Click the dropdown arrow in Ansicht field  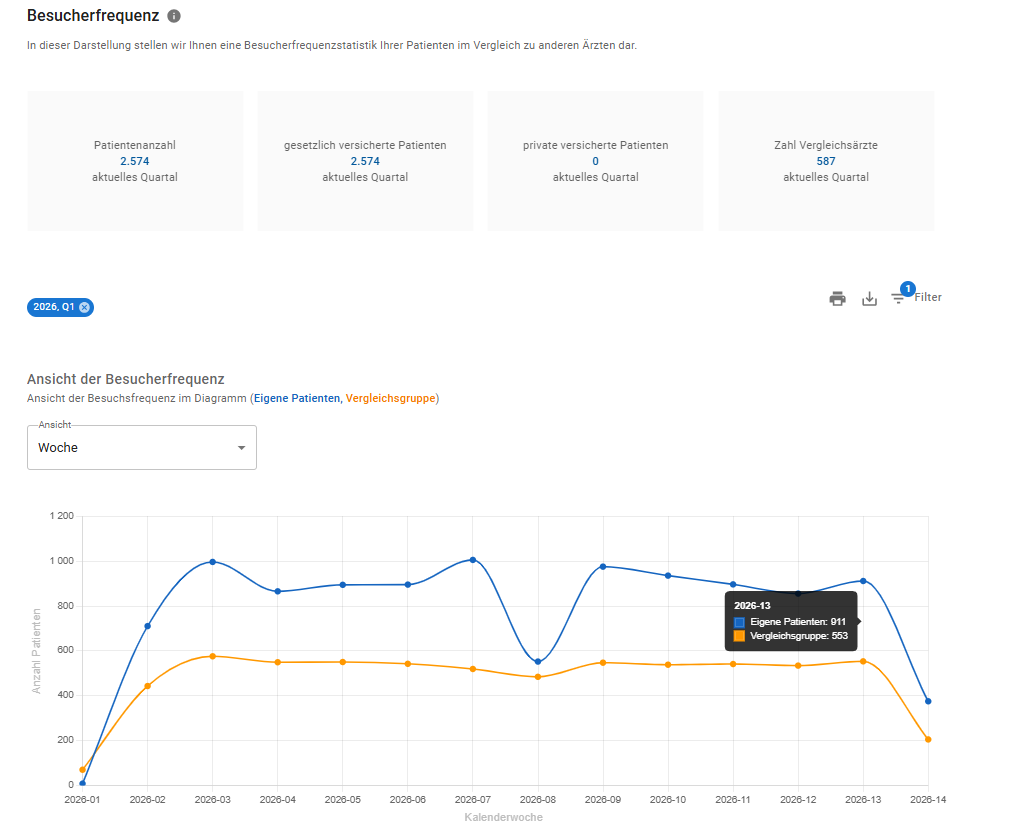click(x=241, y=448)
